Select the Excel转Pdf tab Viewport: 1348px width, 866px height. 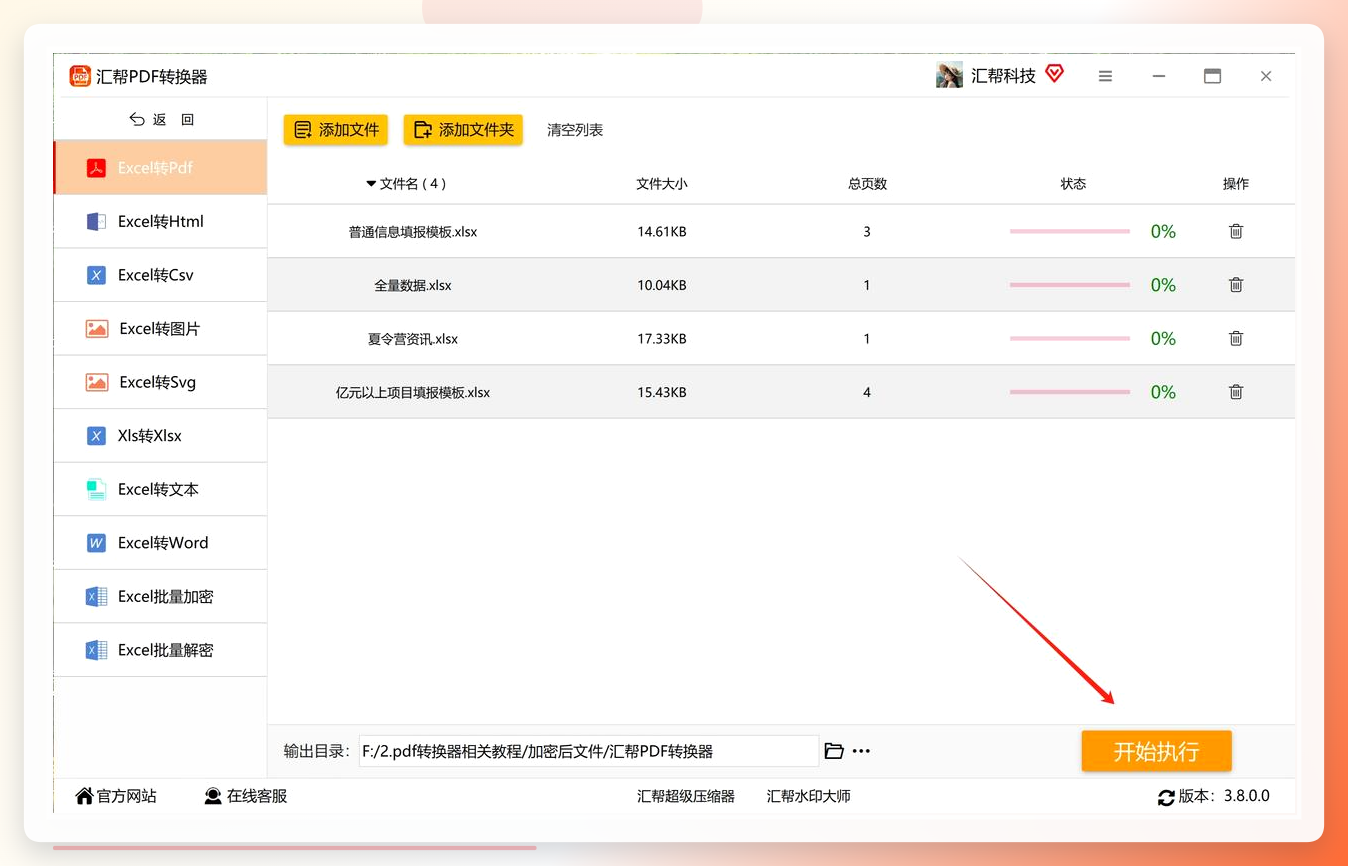[x=160, y=168]
